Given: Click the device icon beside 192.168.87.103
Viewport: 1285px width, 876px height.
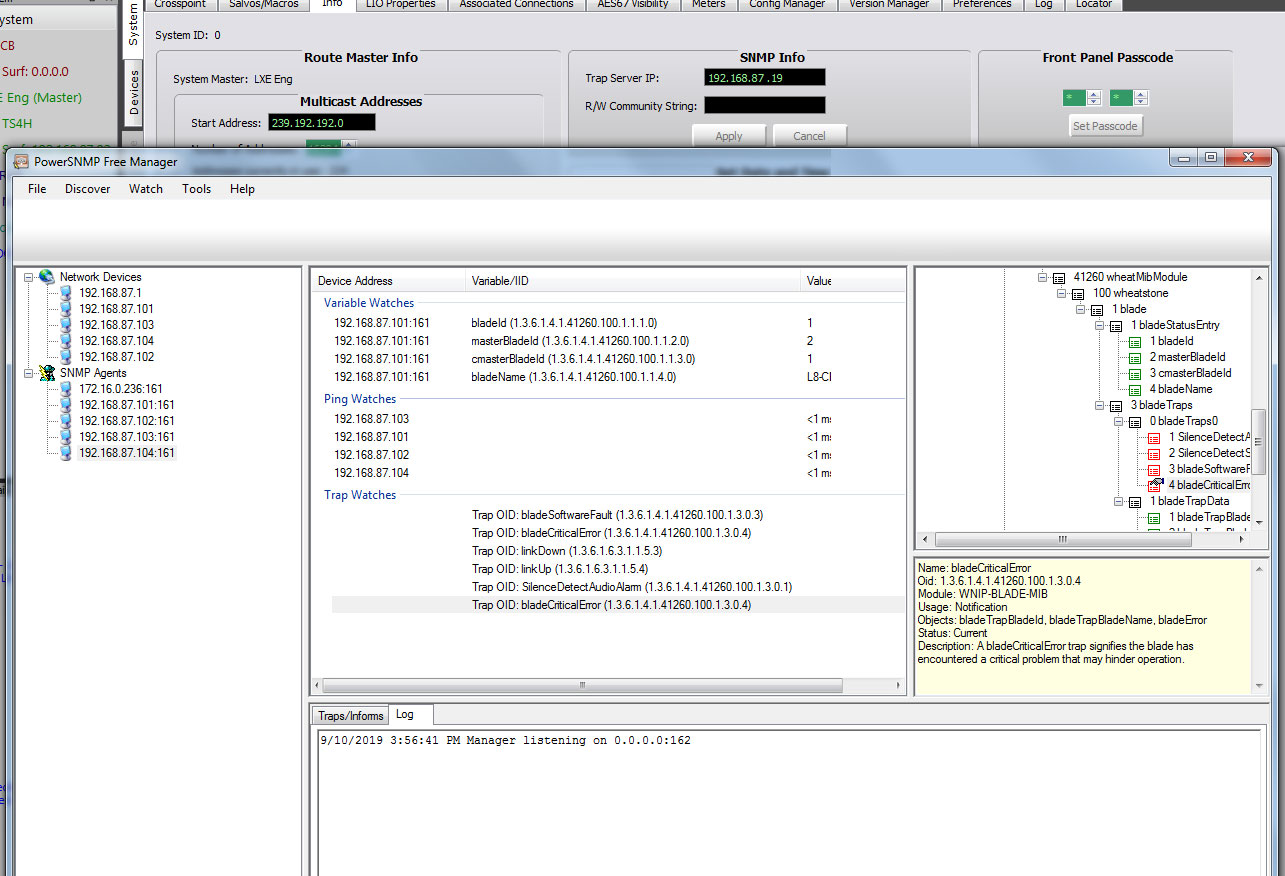Looking at the screenshot, I should pyautogui.click(x=66, y=325).
